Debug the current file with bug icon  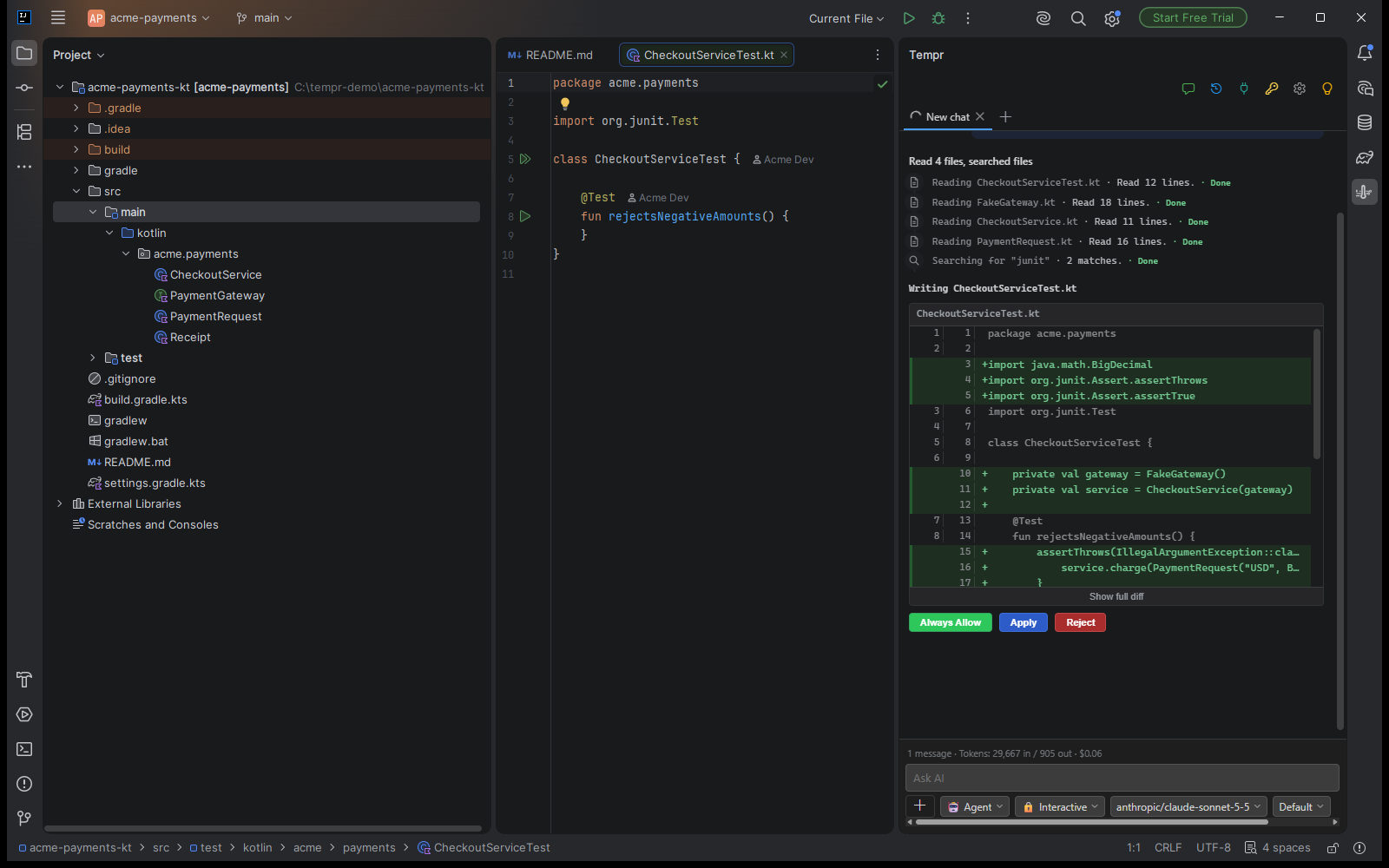click(x=938, y=18)
